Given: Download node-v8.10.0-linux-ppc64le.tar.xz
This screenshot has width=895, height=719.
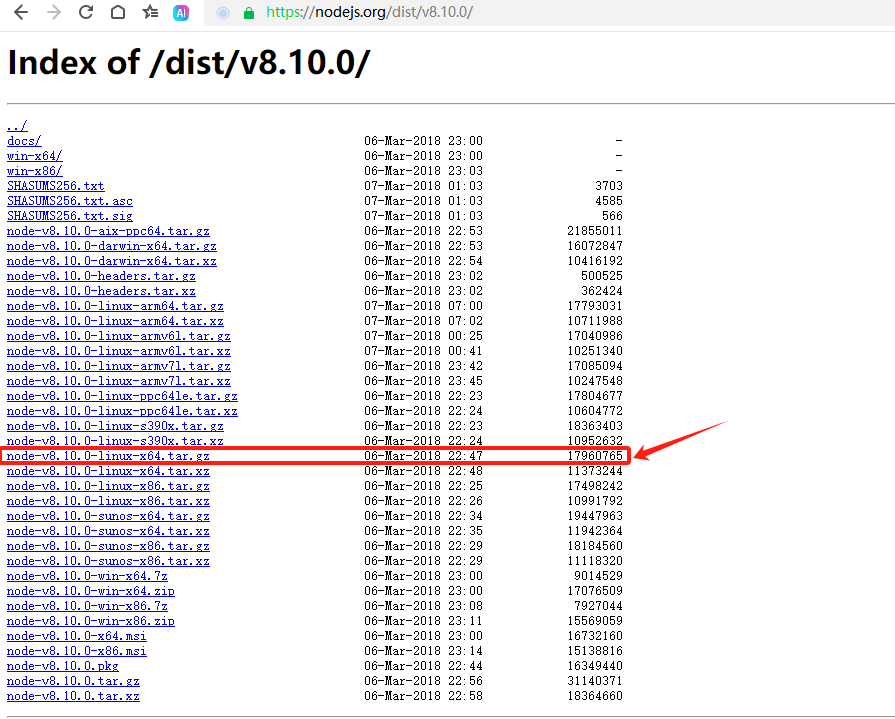Looking at the screenshot, I should pyautogui.click(x=122, y=411).
